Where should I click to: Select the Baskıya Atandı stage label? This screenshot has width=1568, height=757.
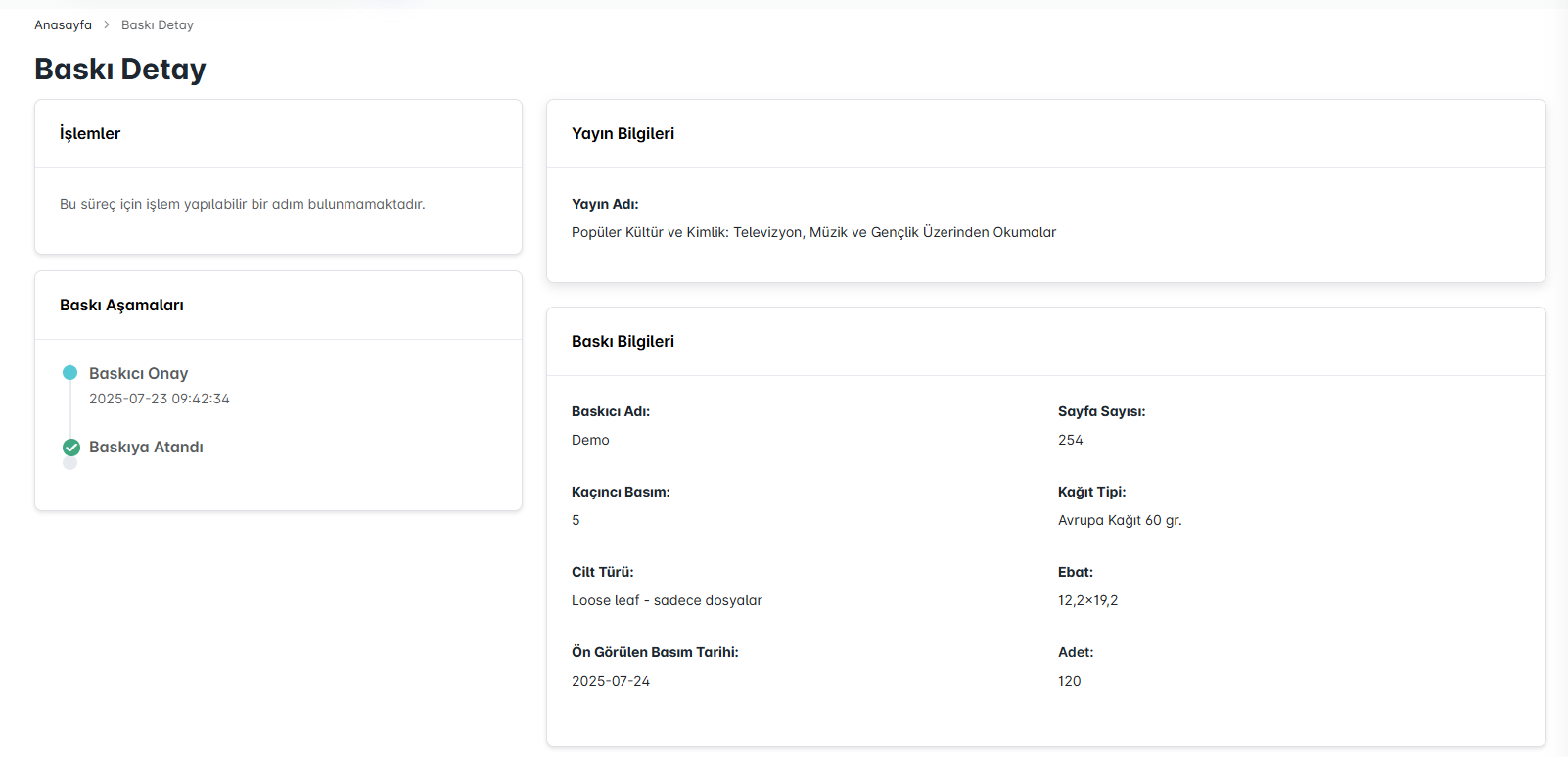[146, 448]
